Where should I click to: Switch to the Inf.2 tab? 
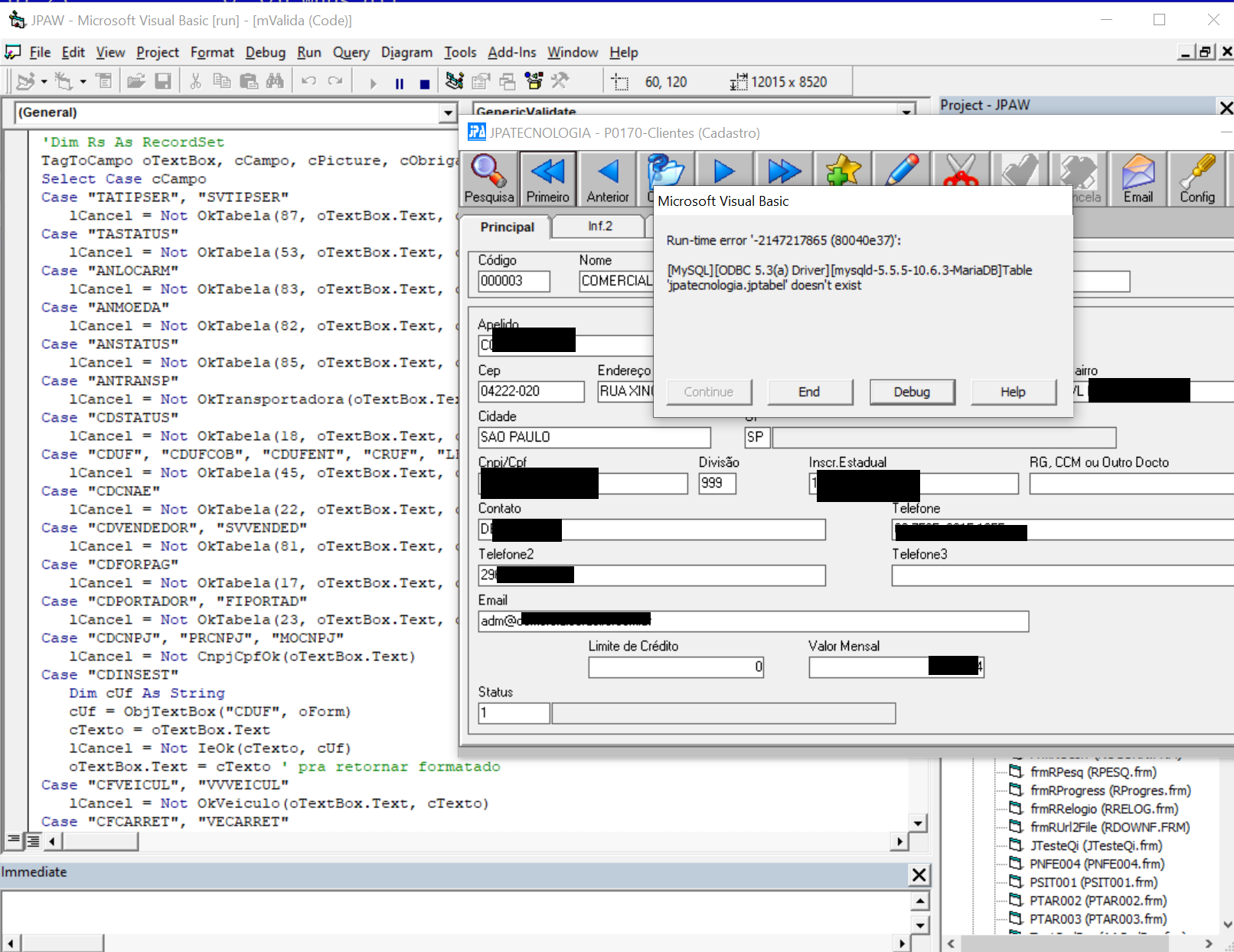point(599,227)
